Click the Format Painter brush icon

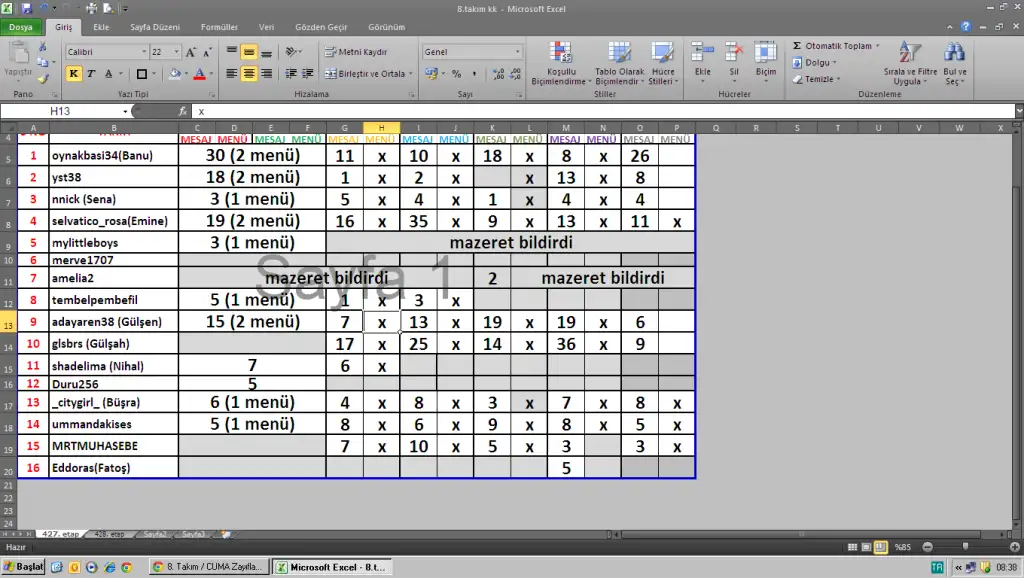pyautogui.click(x=42, y=78)
